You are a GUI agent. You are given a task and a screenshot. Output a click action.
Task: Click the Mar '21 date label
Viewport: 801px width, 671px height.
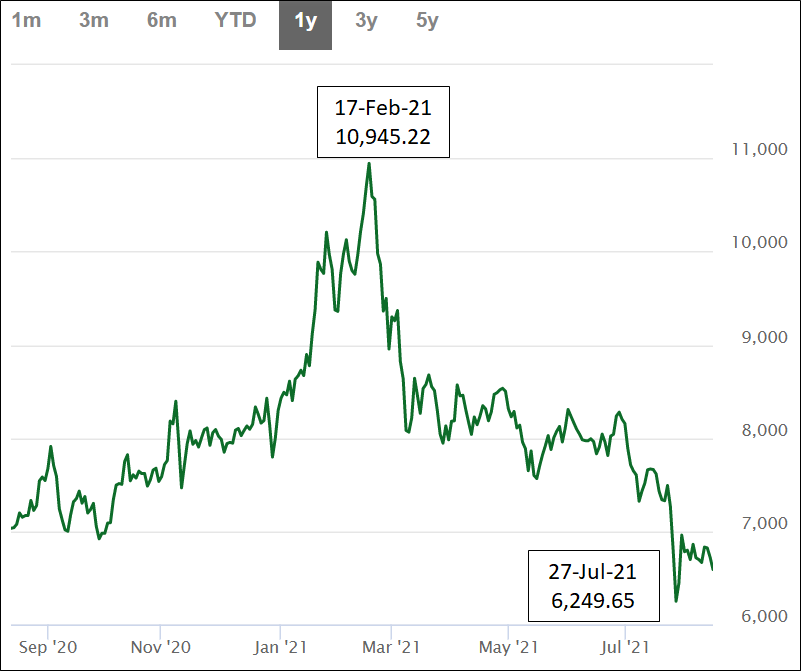click(x=395, y=646)
